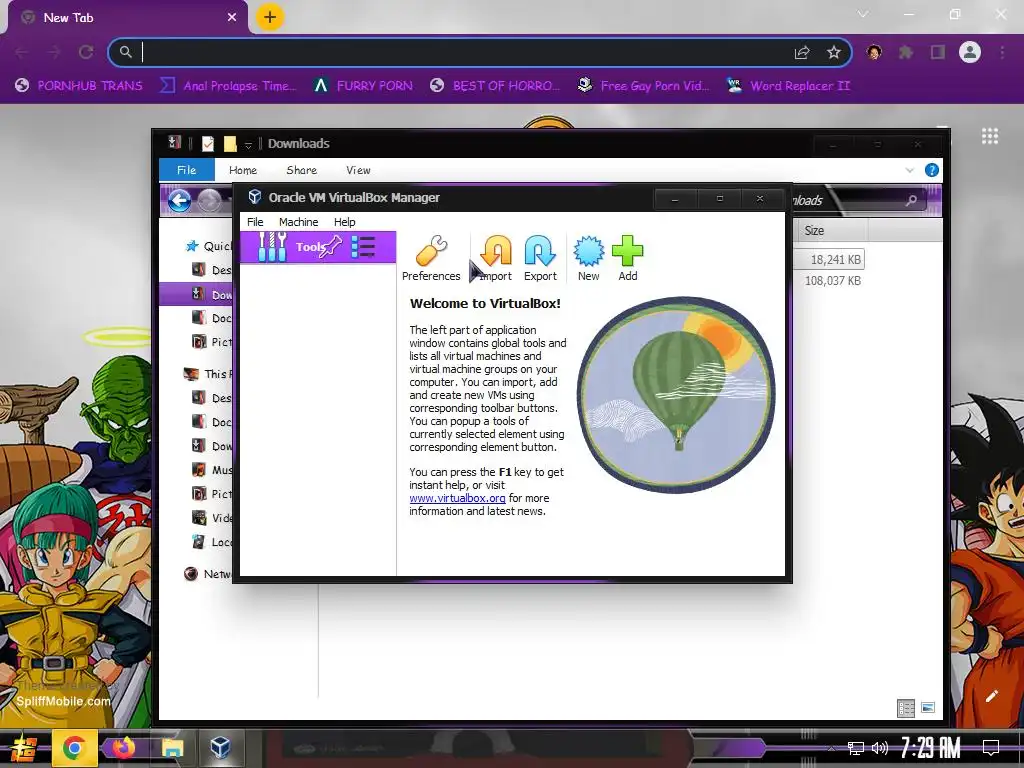1024x768 pixels.
Task: Open Firefox from taskbar
Action: tap(123, 748)
